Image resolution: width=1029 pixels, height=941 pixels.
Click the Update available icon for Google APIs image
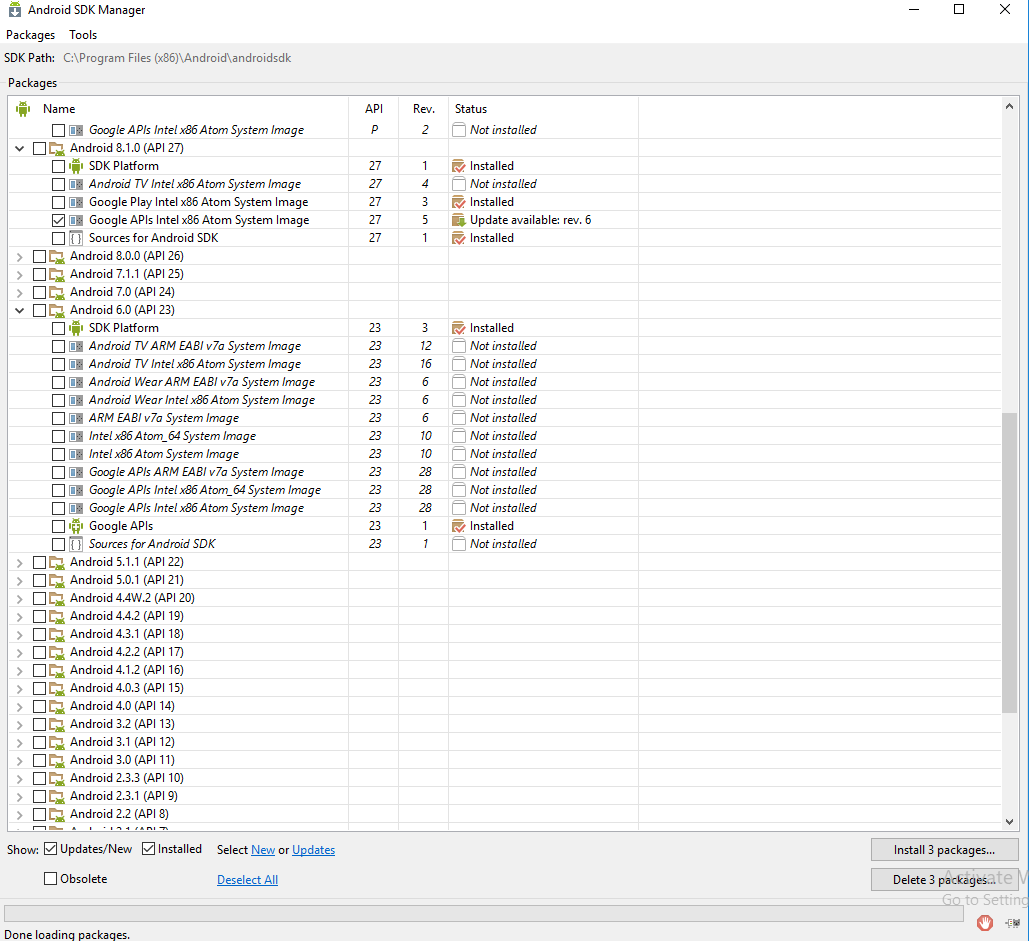[461, 219]
